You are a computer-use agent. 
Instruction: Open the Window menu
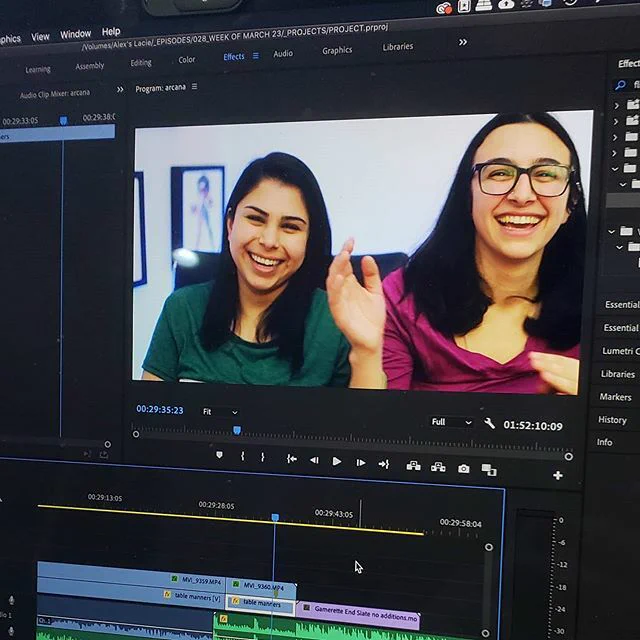(x=76, y=34)
